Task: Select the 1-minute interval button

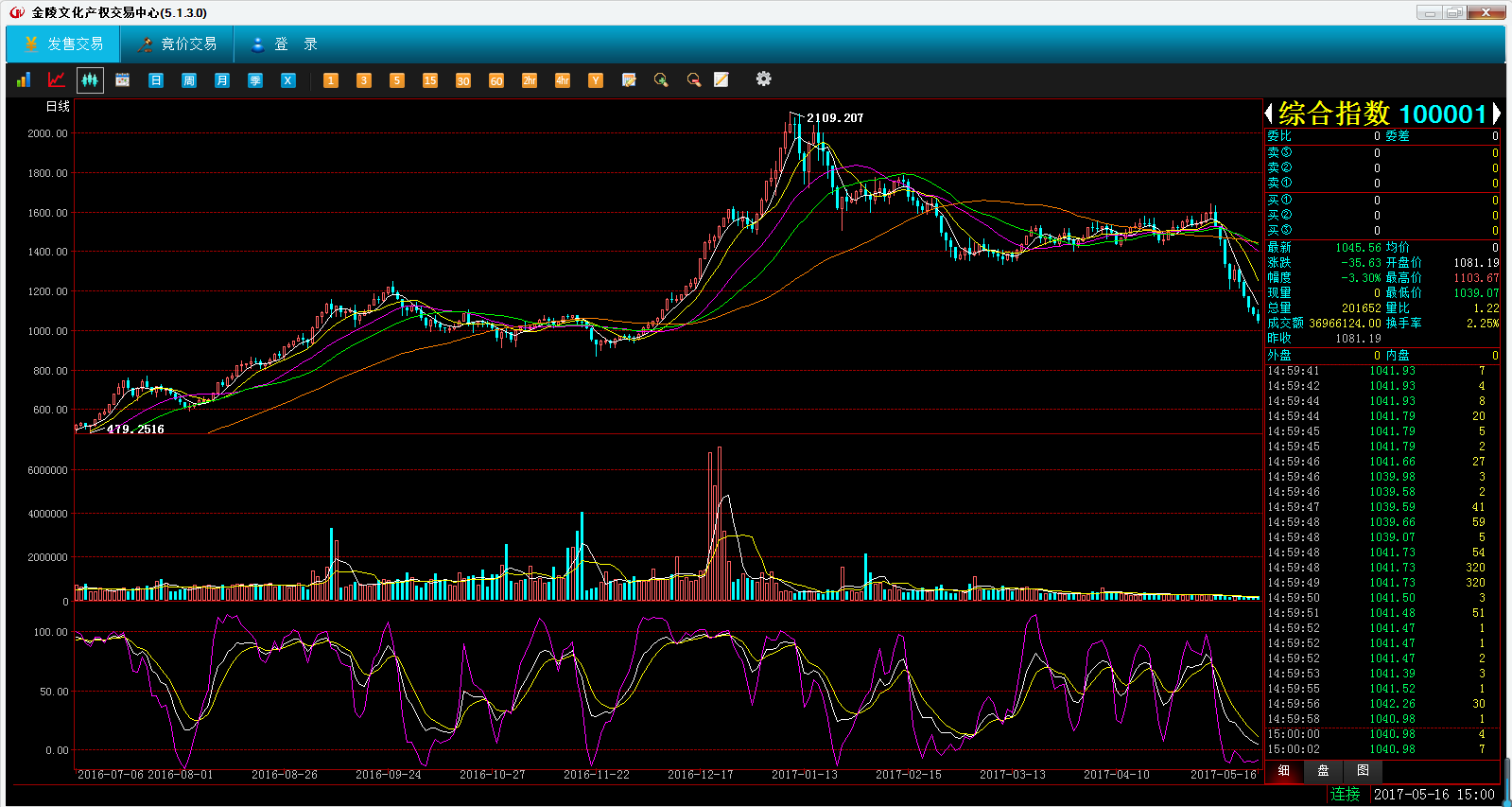Action: coord(331,80)
